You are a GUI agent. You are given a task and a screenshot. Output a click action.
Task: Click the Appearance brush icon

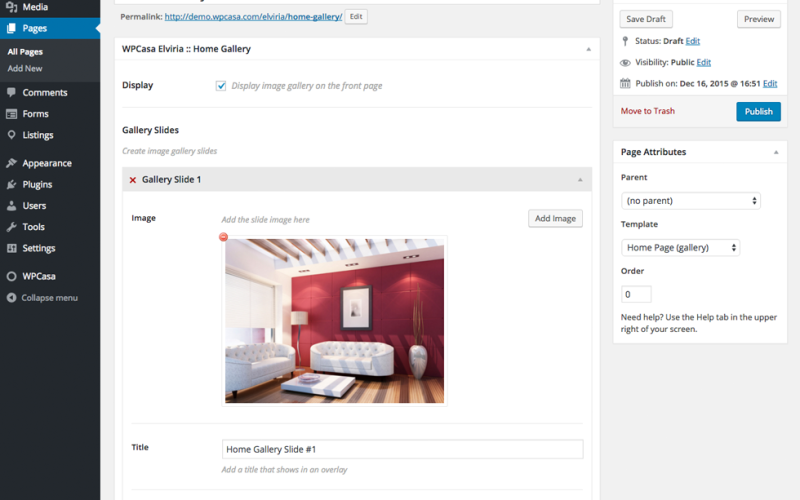click(11, 163)
